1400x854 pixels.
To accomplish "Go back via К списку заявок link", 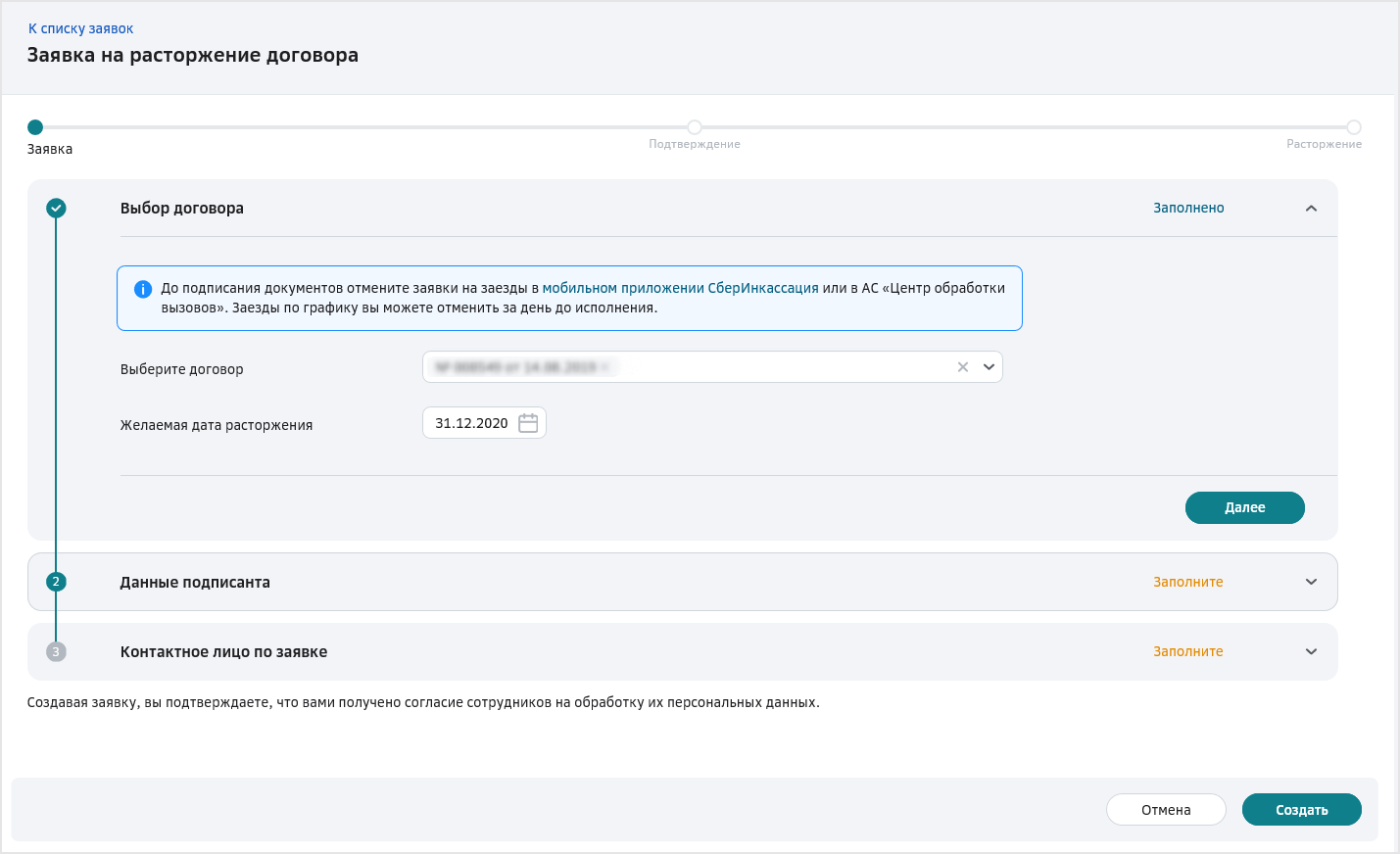I will [x=80, y=28].
